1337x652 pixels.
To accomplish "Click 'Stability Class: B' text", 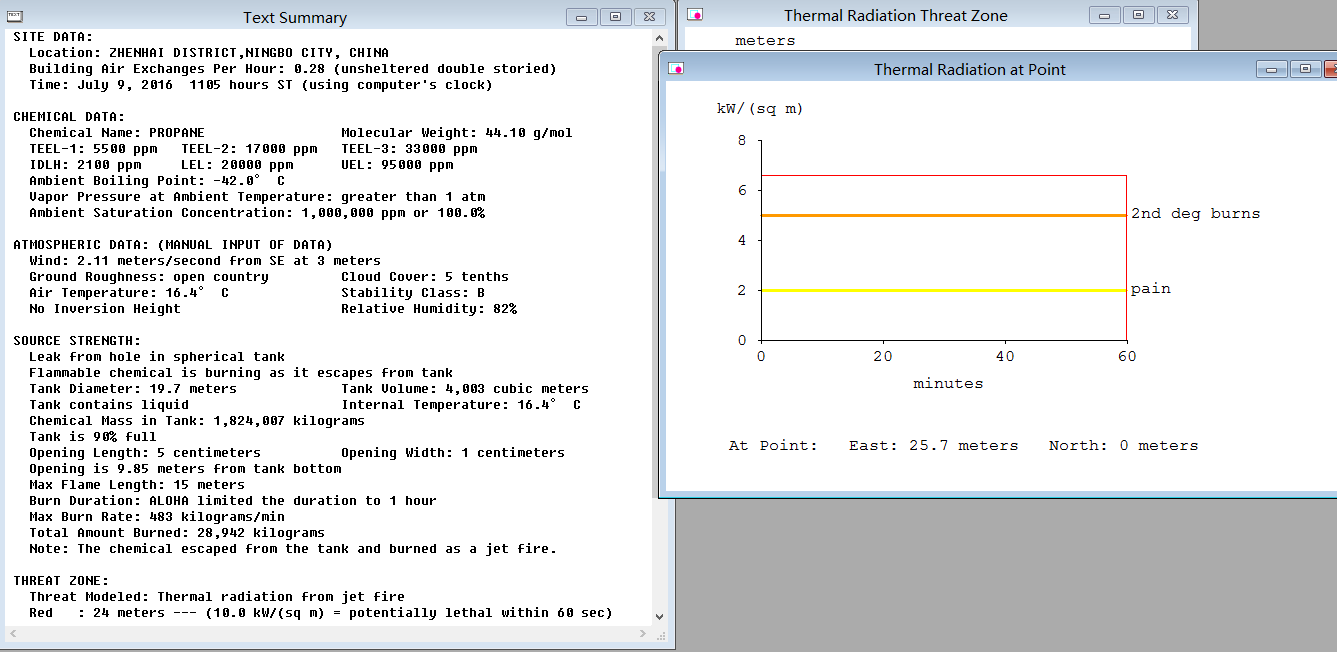I will [x=413, y=293].
